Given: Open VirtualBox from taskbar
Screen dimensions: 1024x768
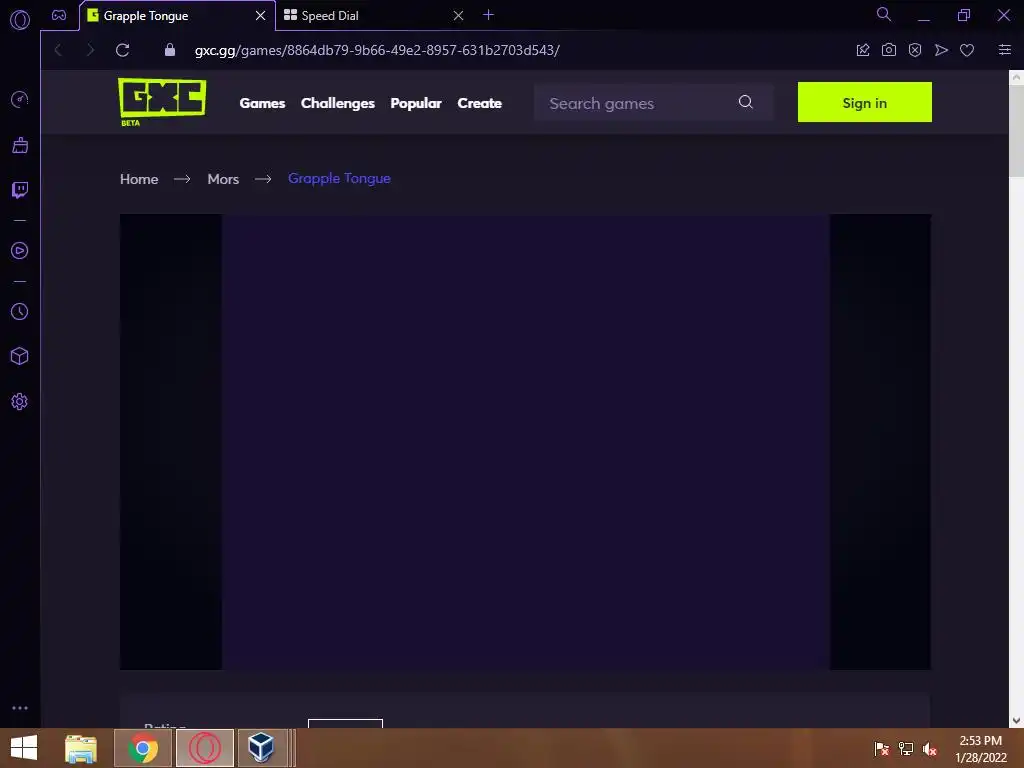Looking at the screenshot, I should tap(261, 748).
